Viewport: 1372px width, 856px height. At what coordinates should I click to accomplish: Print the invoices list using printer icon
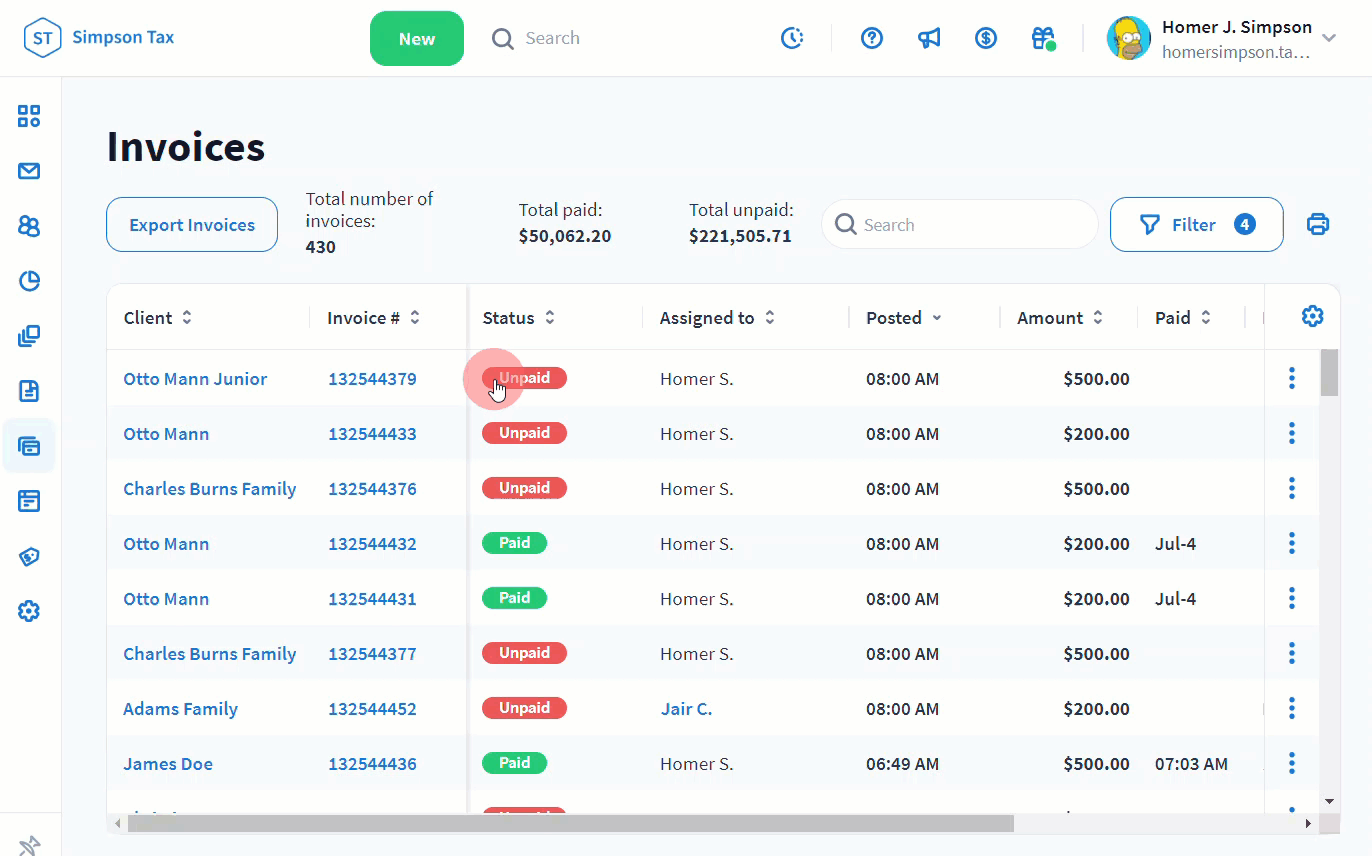[x=1318, y=224]
